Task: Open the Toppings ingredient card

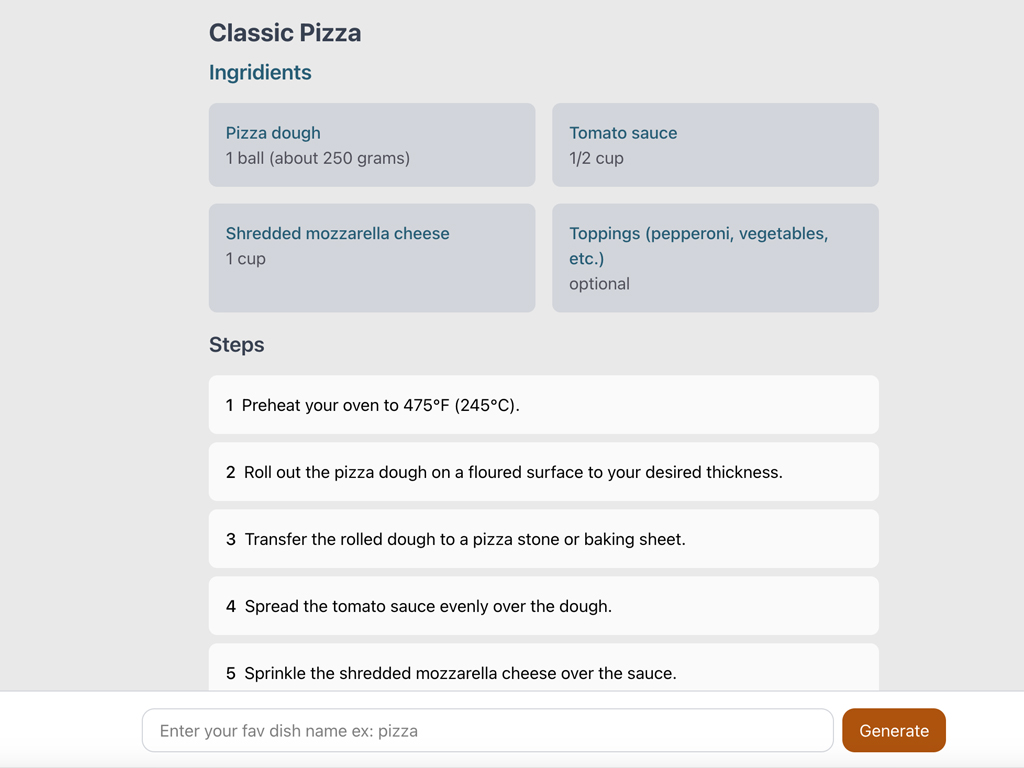Action: [715, 258]
